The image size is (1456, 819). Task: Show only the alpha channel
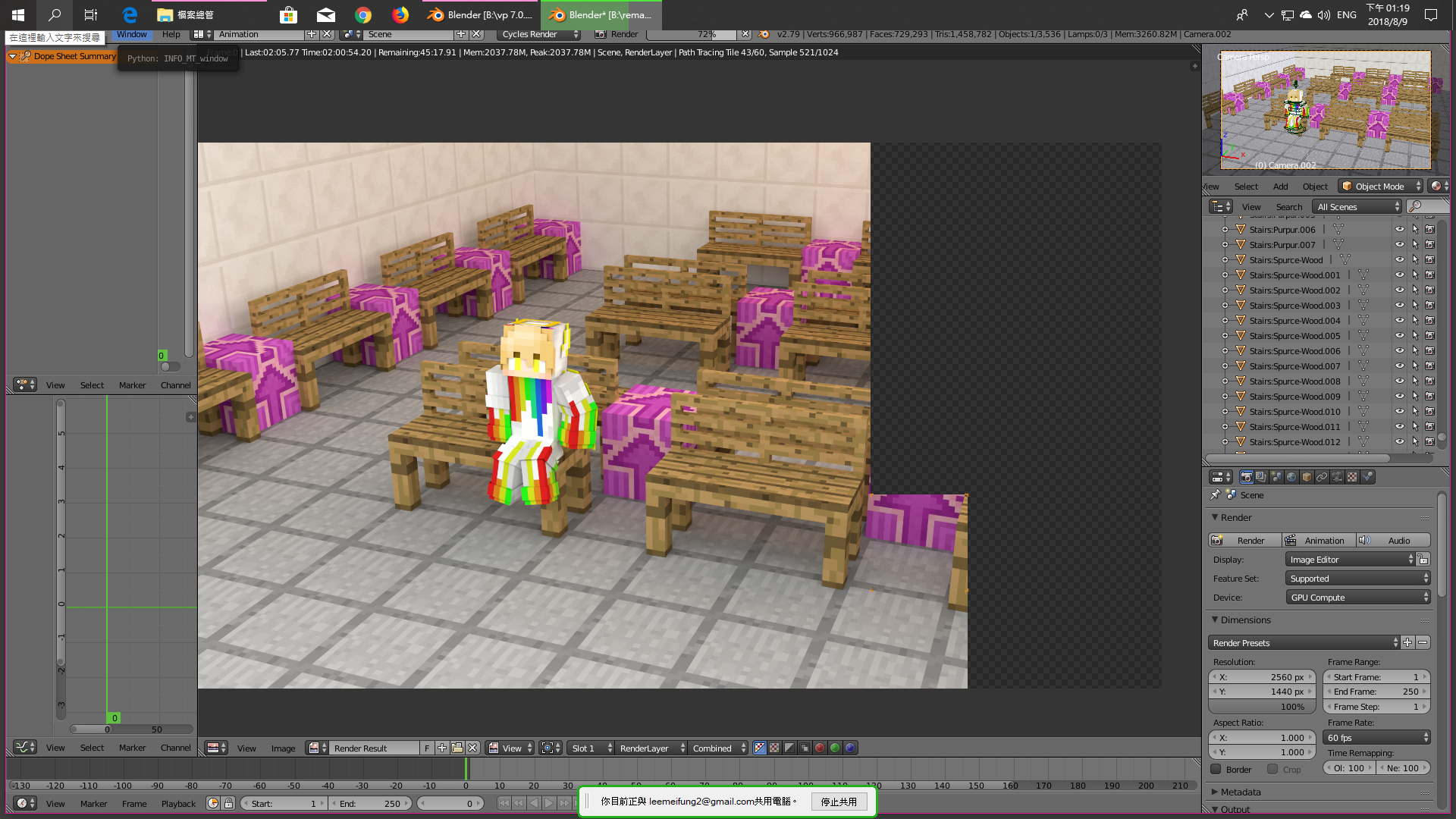coord(789,748)
